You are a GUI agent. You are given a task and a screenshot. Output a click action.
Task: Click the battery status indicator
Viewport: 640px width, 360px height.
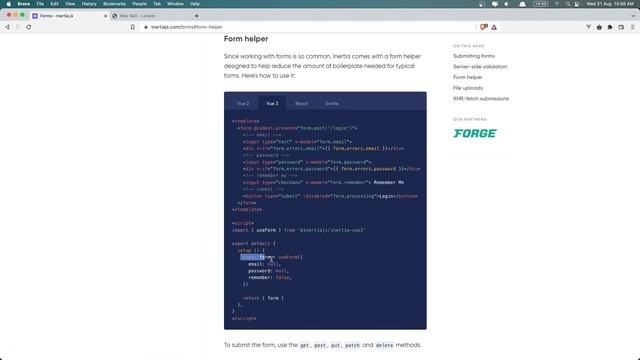540,4
